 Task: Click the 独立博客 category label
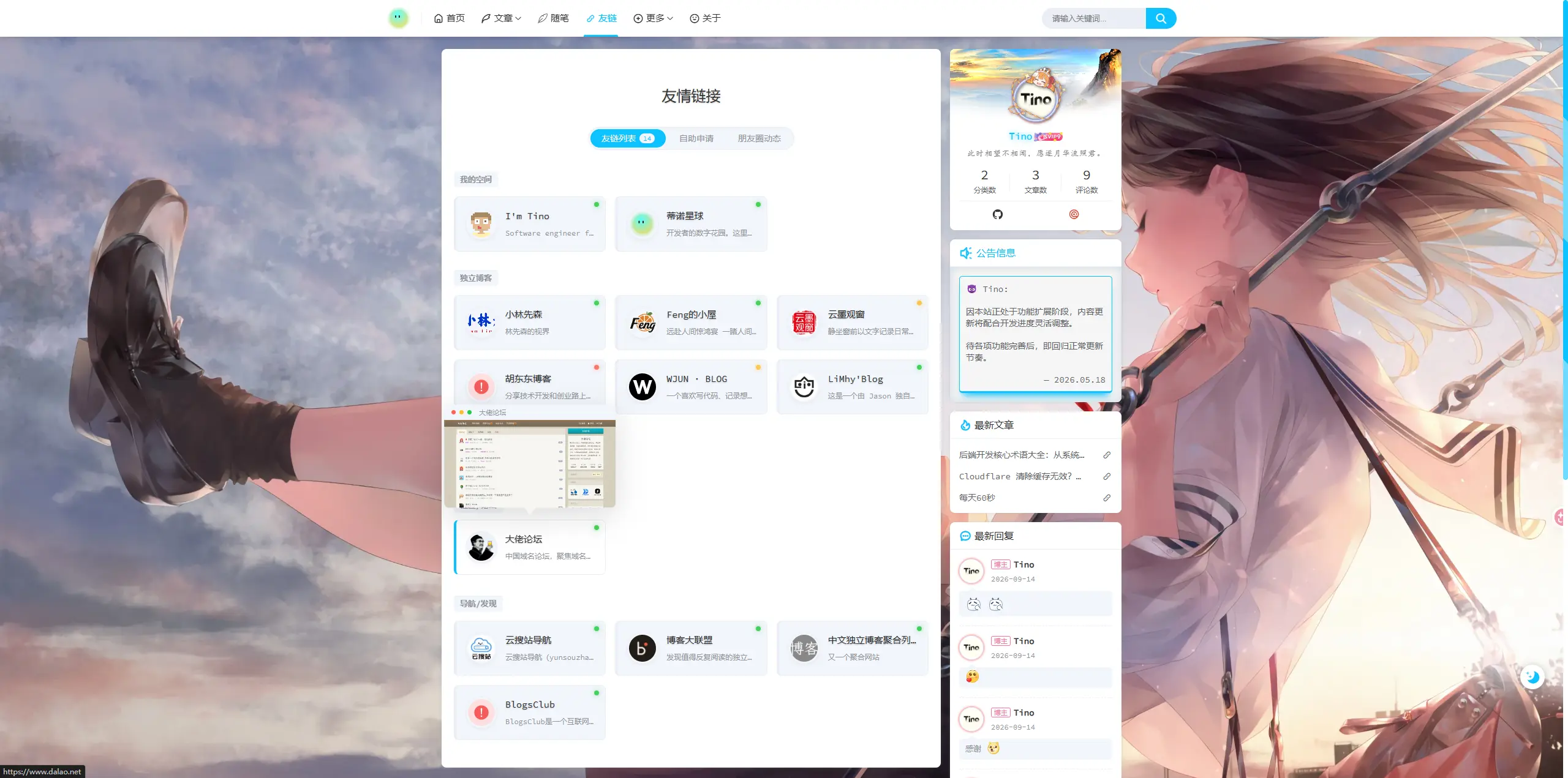[x=476, y=278]
